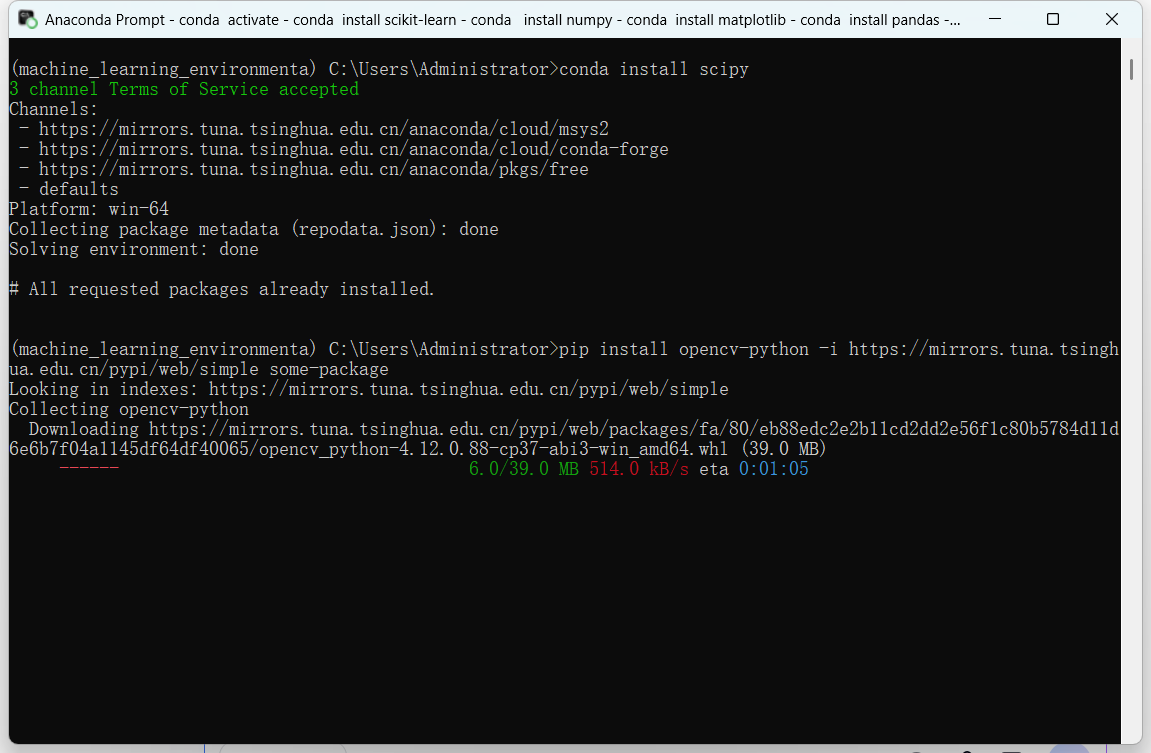Close the Anaconda Prompt window
The height and width of the screenshot is (753, 1151).
pos(1111,19)
